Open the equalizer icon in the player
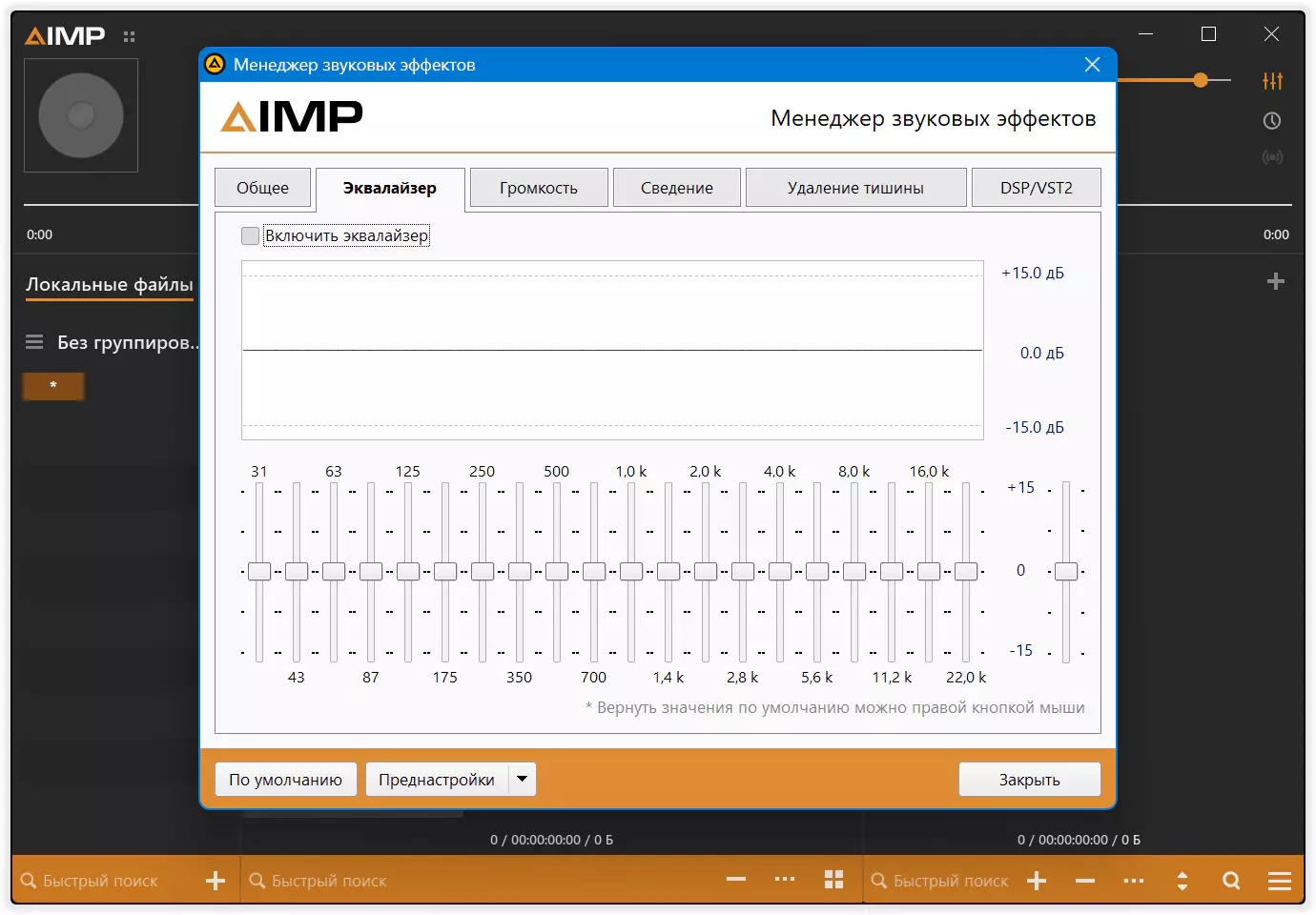Screen dimensions: 1316x915 [x=1272, y=81]
